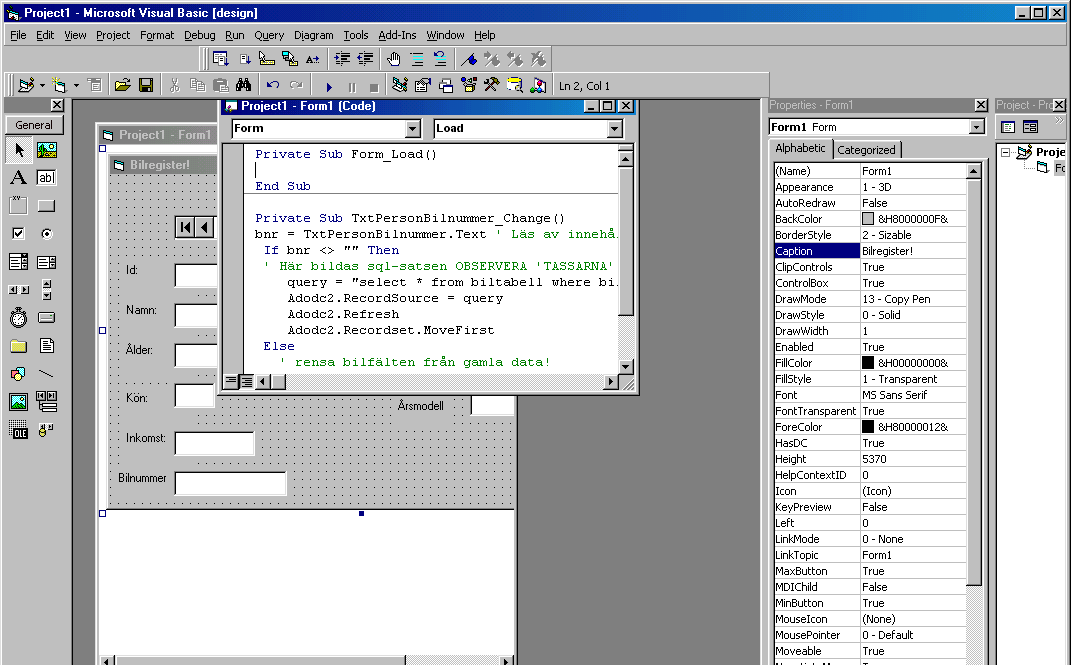The image size is (1071, 665).
Task: Click the code window scroll down arrow
Action: point(626,366)
